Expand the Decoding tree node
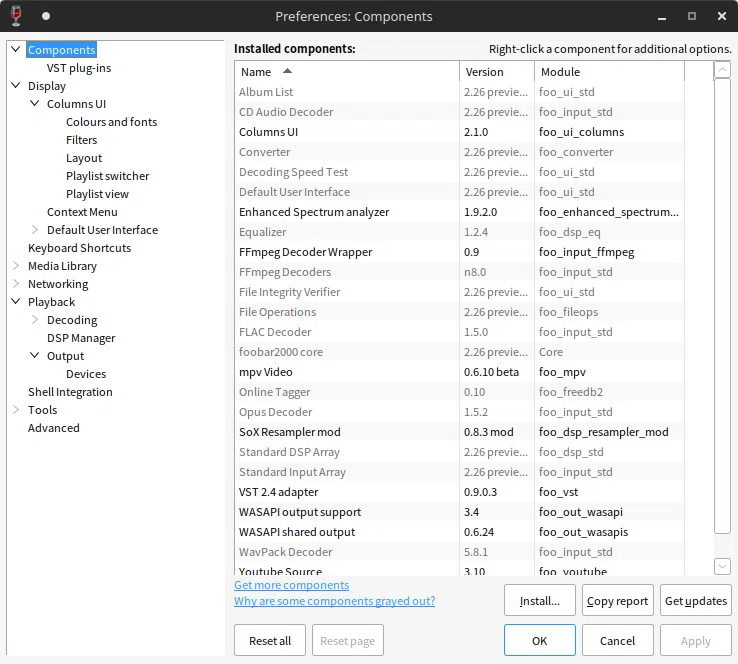 pyautogui.click(x=34, y=320)
